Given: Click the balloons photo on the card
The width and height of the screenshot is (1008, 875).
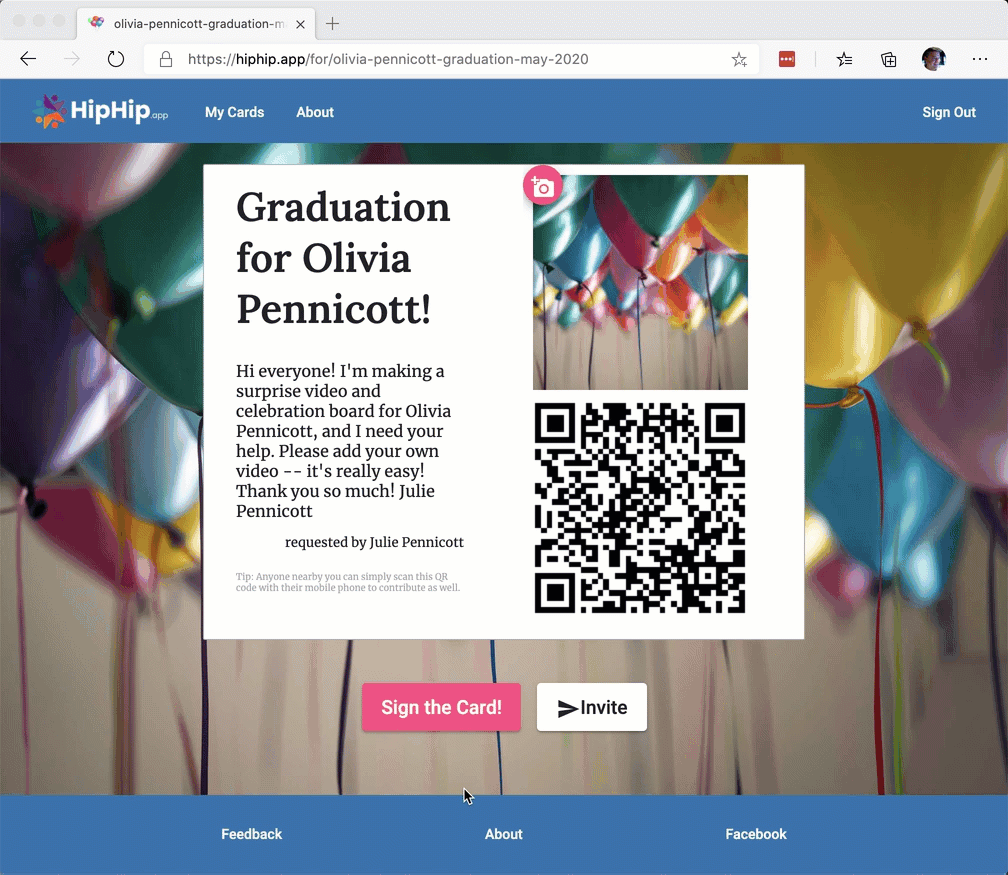Looking at the screenshot, I should pos(640,282).
